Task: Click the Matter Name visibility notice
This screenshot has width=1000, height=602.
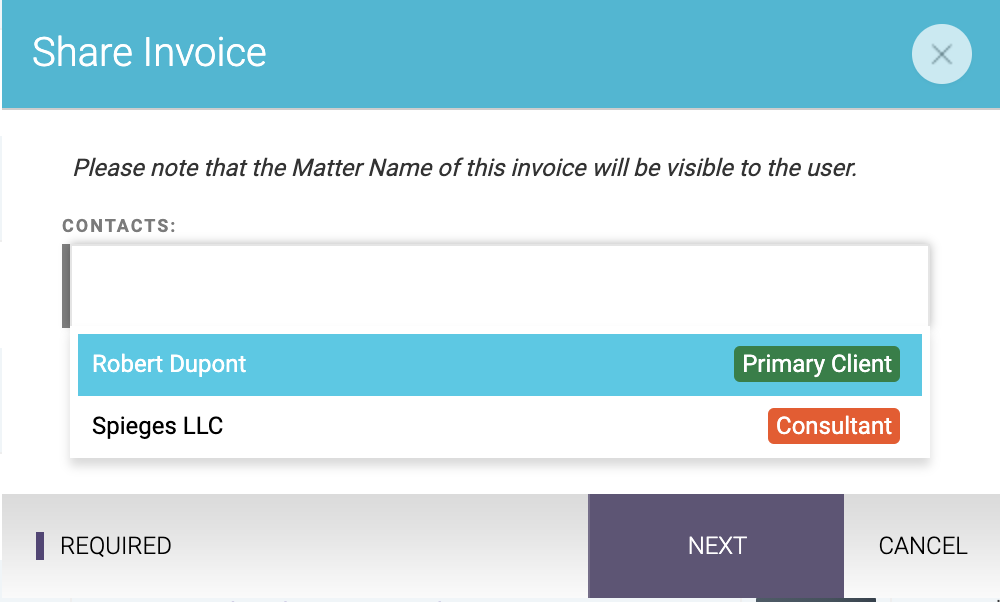Action: coord(465,168)
